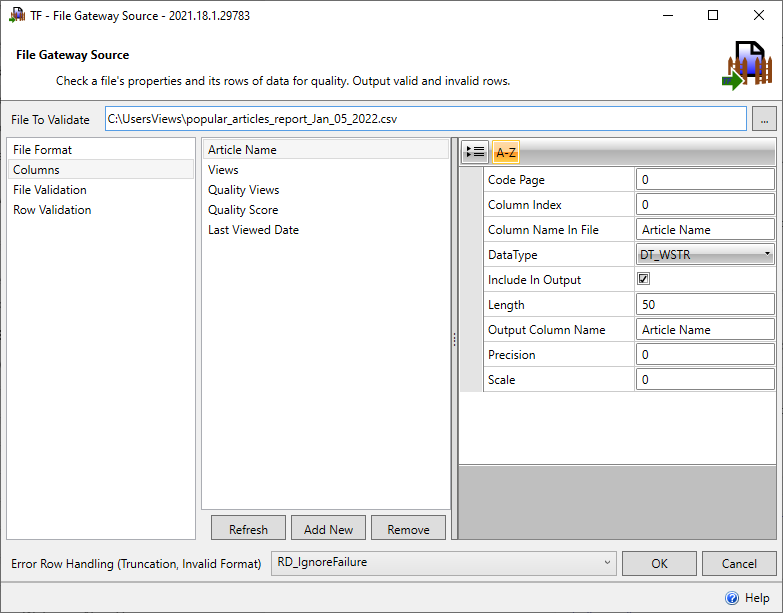
Task: Close the File Gateway Source dialog
Action: [759, 15]
